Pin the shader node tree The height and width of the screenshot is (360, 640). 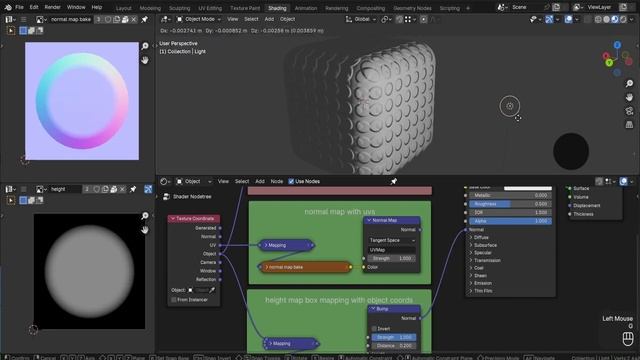[x=393, y=181]
